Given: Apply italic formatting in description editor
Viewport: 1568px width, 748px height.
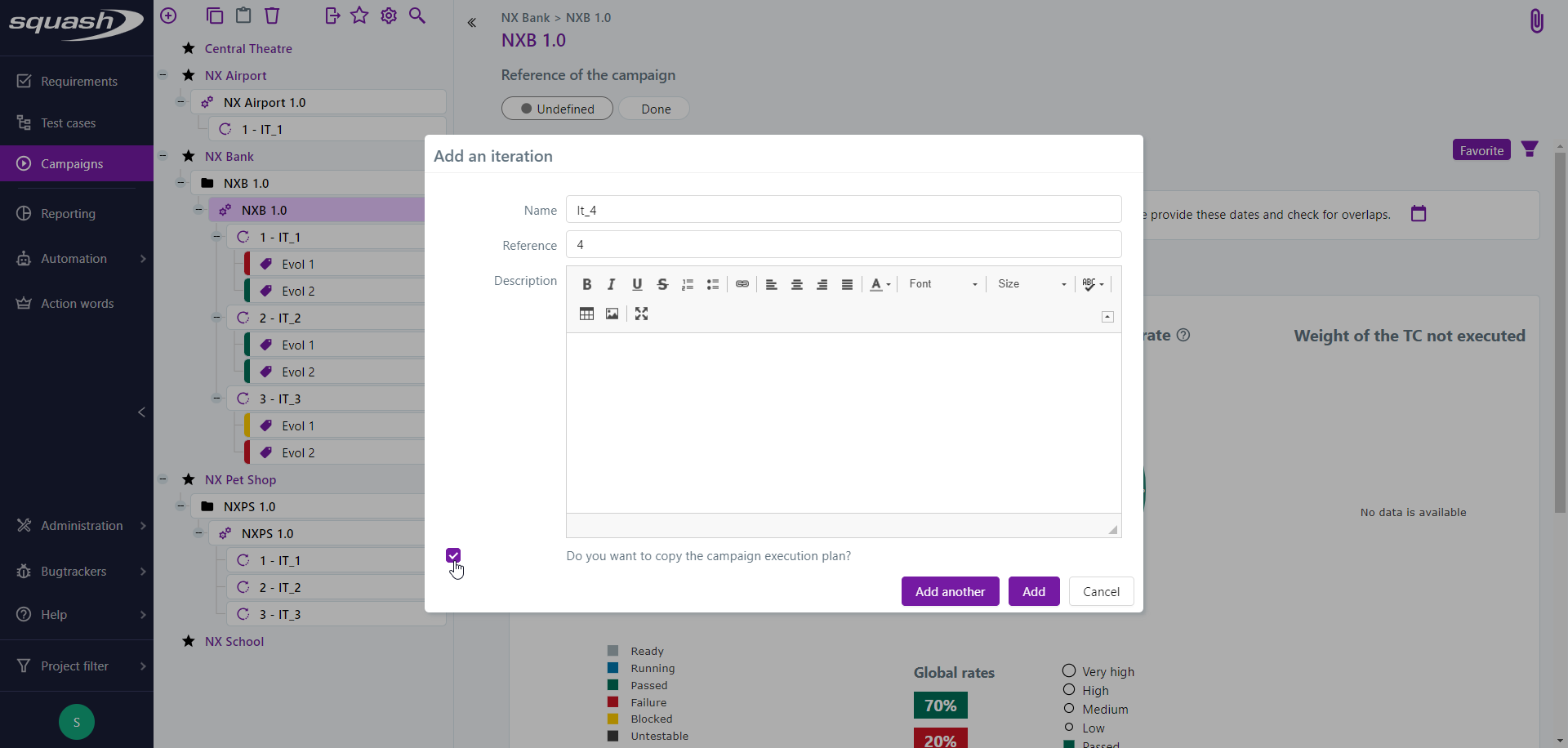Looking at the screenshot, I should [611, 284].
